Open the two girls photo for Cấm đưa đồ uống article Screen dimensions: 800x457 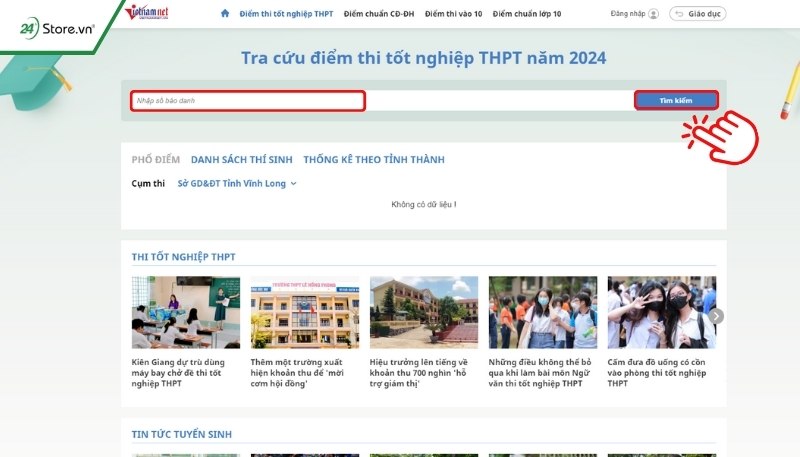pos(662,313)
